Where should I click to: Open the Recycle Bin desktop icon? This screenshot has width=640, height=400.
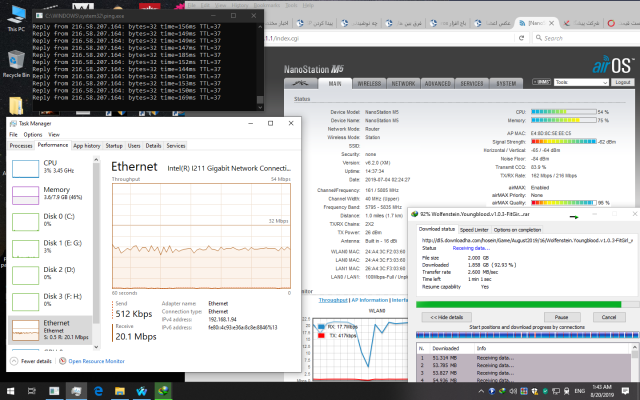coord(14,62)
